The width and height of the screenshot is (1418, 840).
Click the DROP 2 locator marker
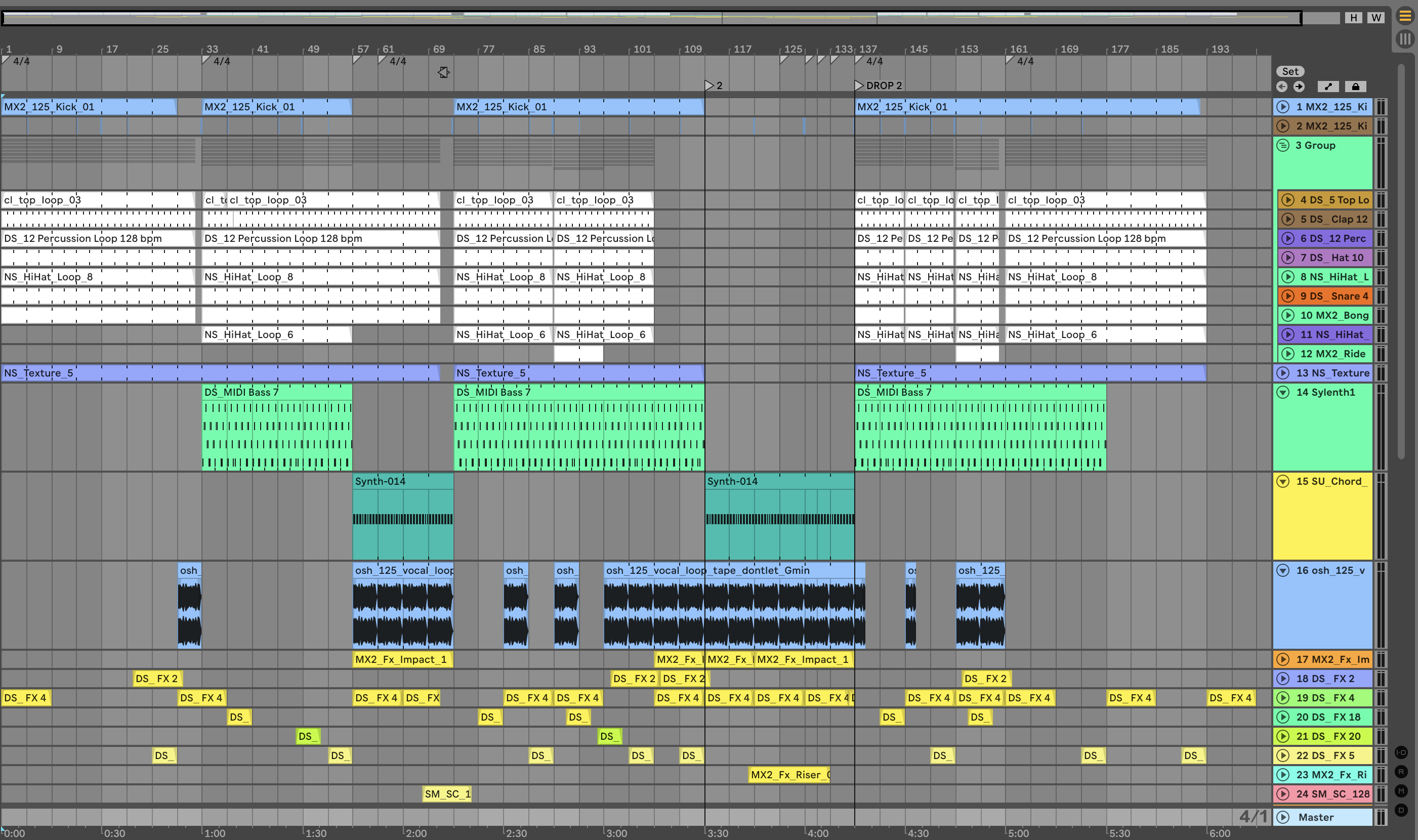pyautogui.click(x=859, y=86)
